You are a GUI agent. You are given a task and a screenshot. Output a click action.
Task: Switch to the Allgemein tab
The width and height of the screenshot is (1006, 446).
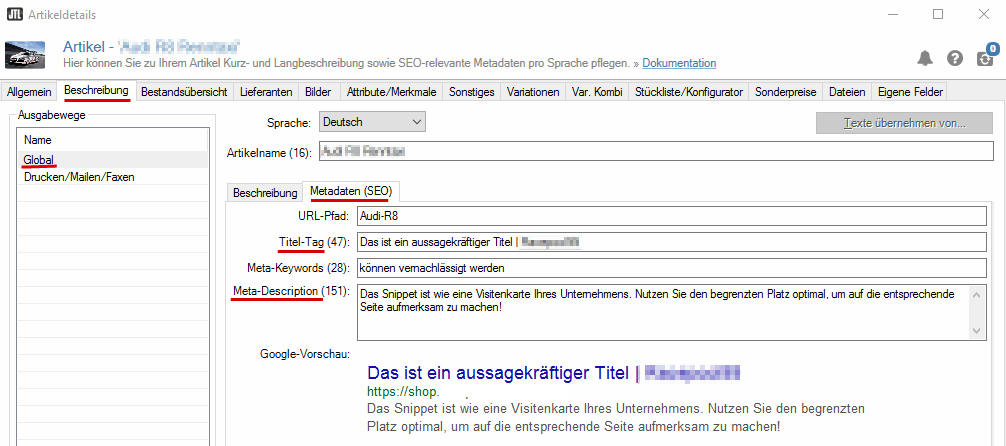click(x=29, y=92)
